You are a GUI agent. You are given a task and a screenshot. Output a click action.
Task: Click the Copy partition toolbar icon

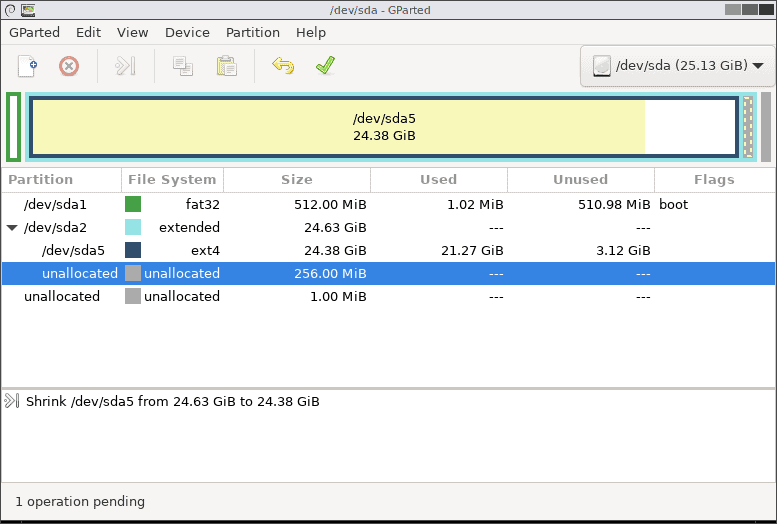coord(182,66)
